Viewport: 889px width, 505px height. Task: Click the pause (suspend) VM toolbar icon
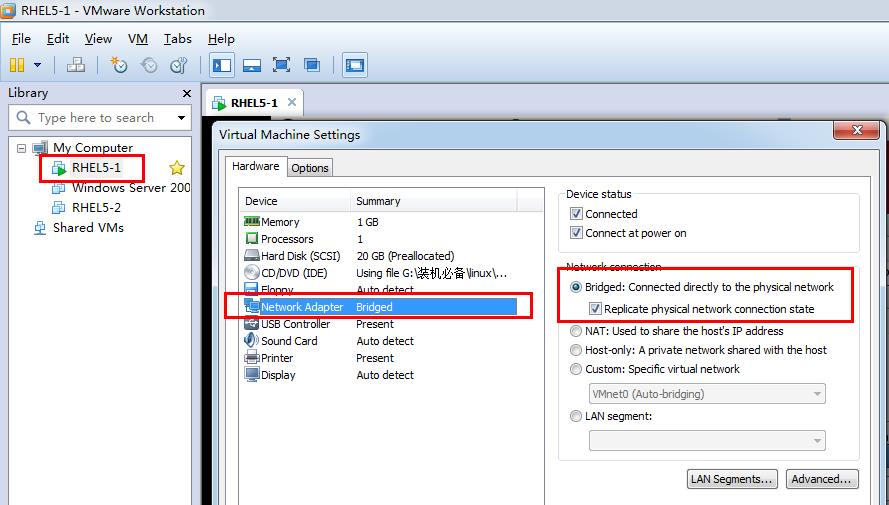coord(17,65)
